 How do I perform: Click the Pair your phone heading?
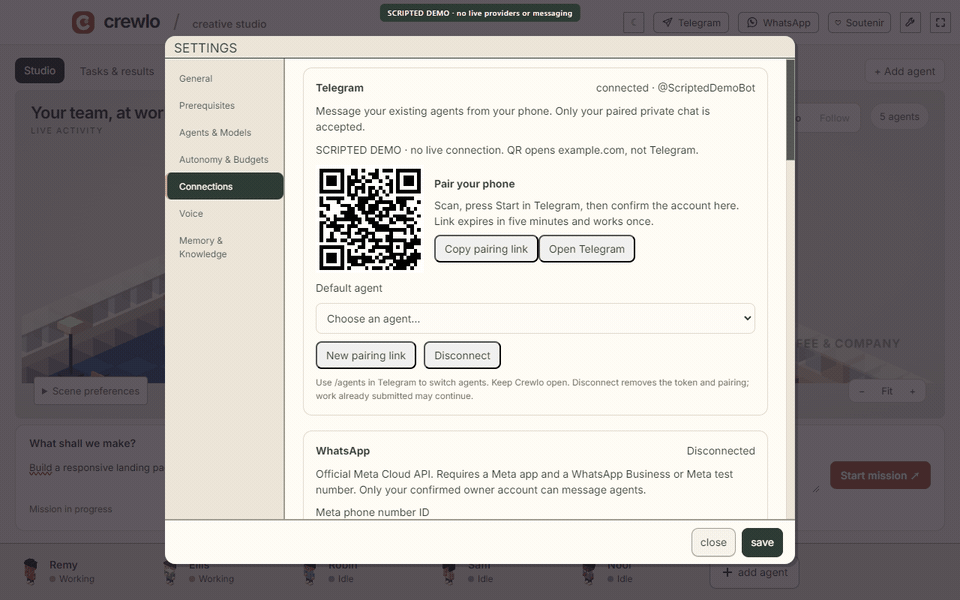click(x=474, y=184)
